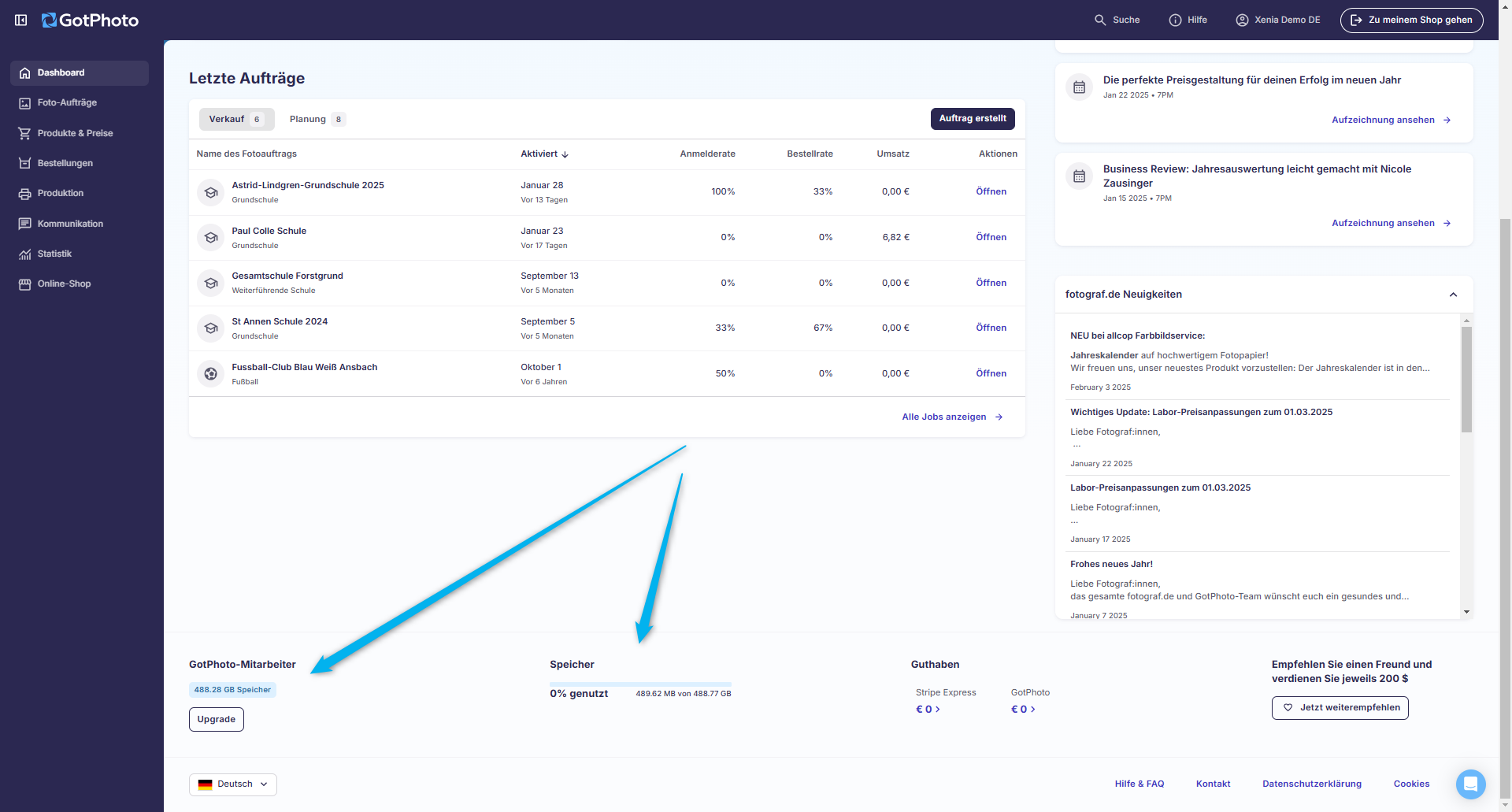Image resolution: width=1512 pixels, height=812 pixels.
Task: Click the news panel scrollbar thumb
Action: tap(1466, 380)
